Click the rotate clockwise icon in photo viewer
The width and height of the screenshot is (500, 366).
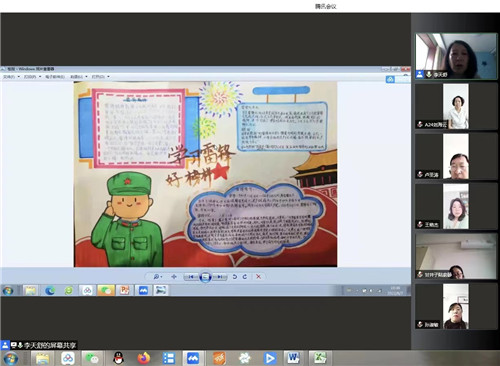tap(245, 277)
